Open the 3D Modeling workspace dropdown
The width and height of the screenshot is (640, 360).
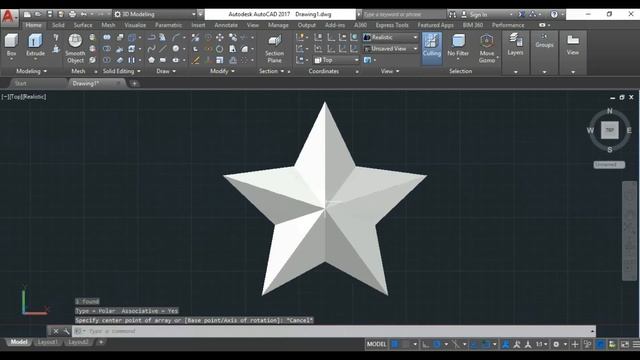coord(155,14)
